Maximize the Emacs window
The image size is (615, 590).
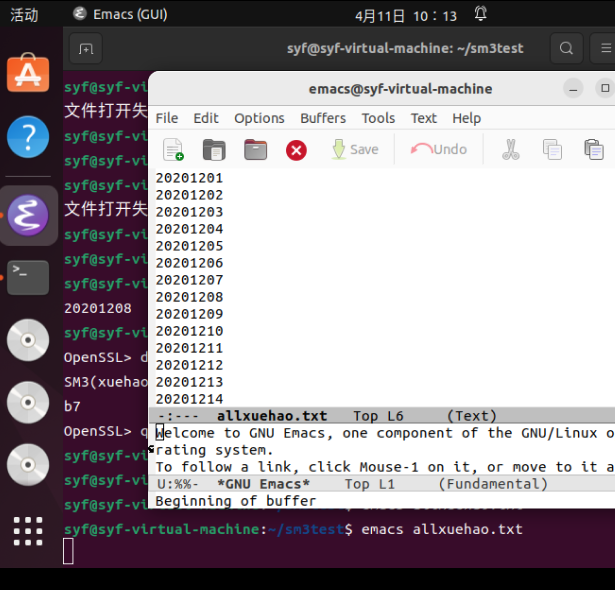tap(605, 88)
